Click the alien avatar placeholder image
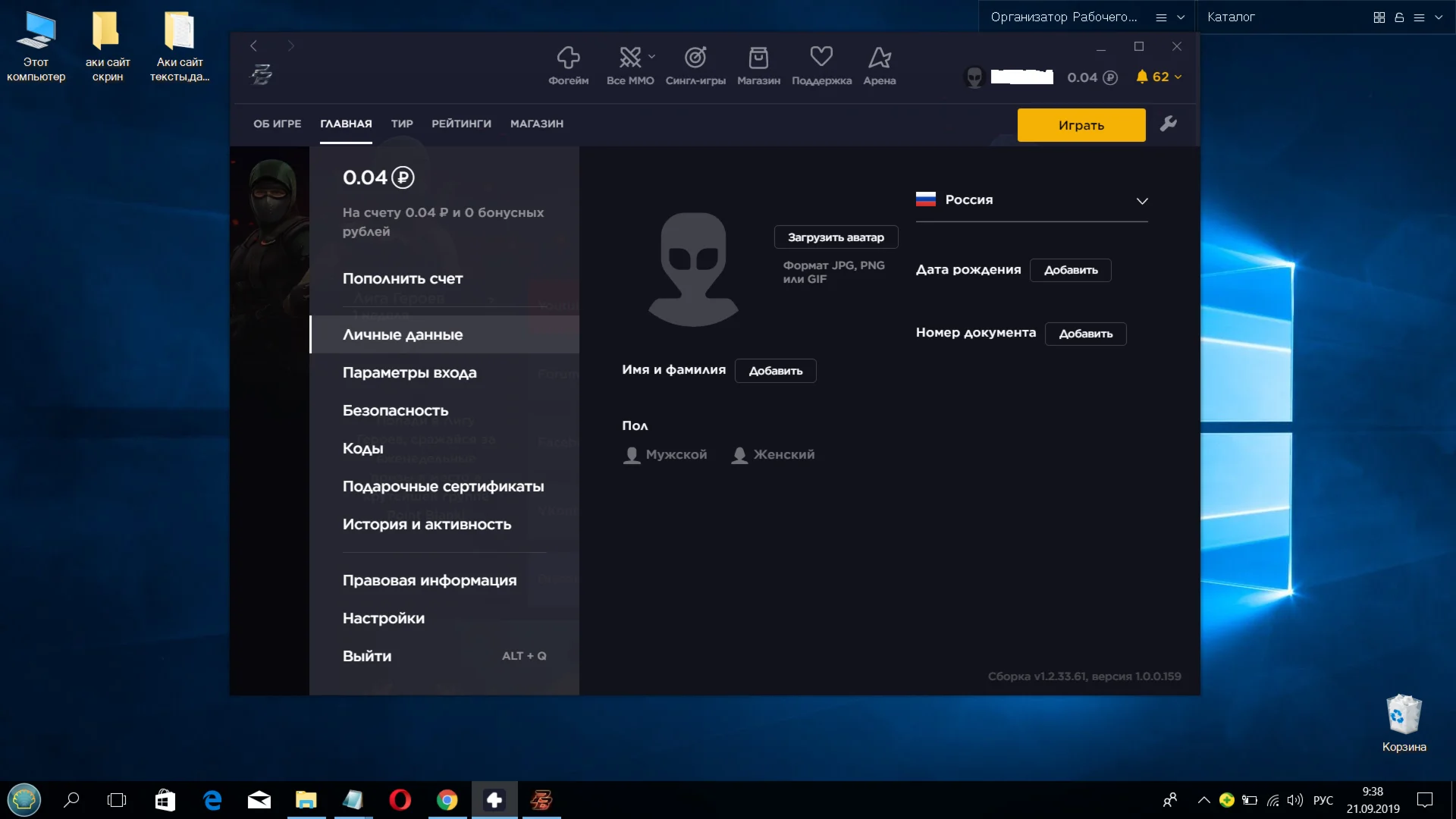 [693, 269]
